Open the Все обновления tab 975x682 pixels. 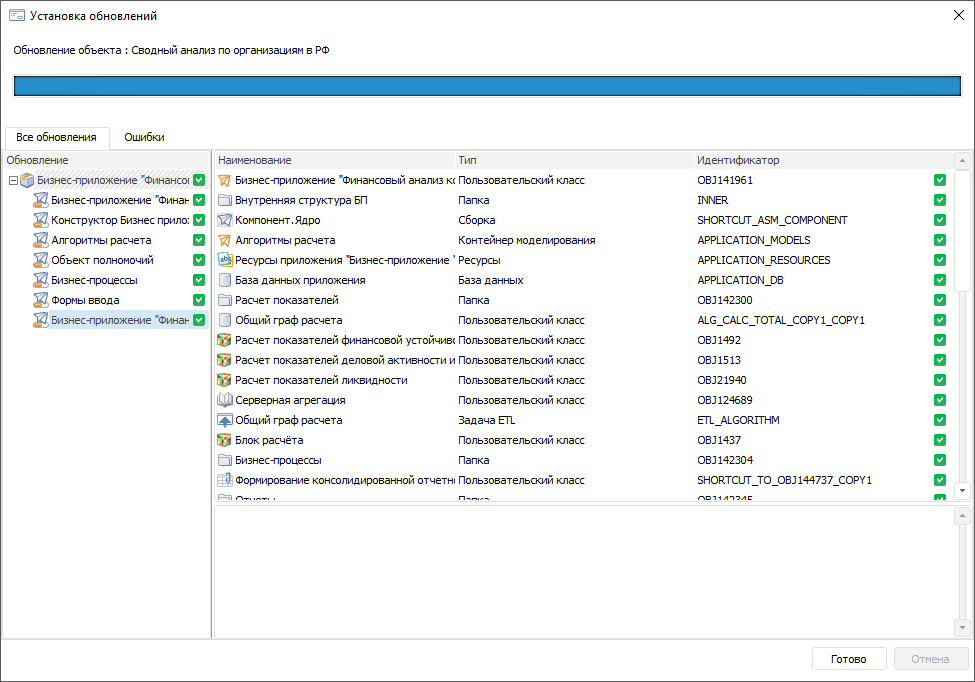[56, 137]
